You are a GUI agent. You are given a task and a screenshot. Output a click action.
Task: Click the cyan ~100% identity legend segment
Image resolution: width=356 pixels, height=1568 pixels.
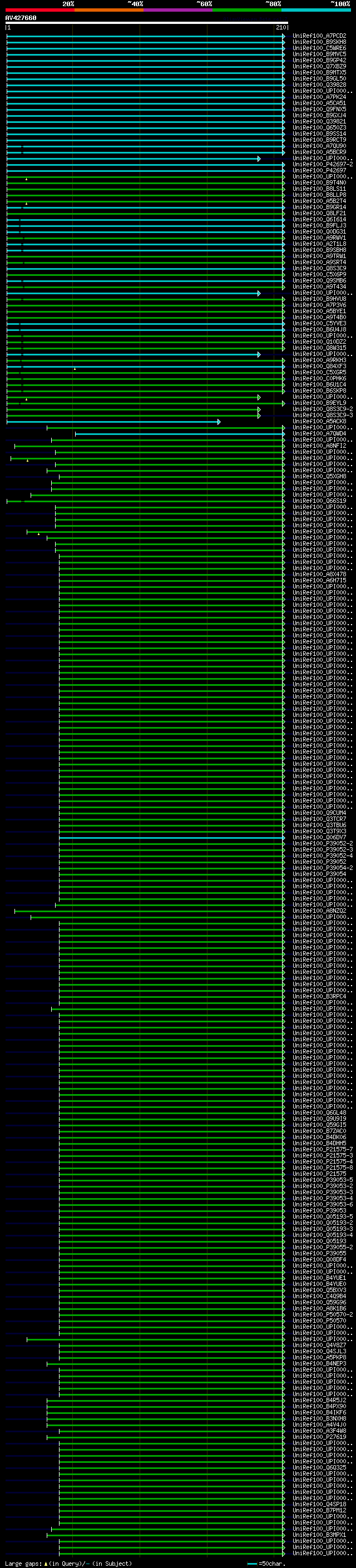(x=316, y=10)
